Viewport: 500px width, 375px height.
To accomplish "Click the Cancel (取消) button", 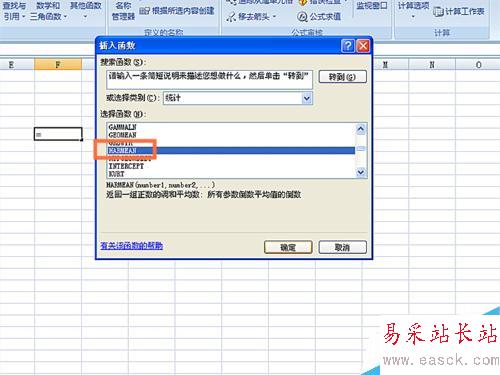I will coord(343,247).
